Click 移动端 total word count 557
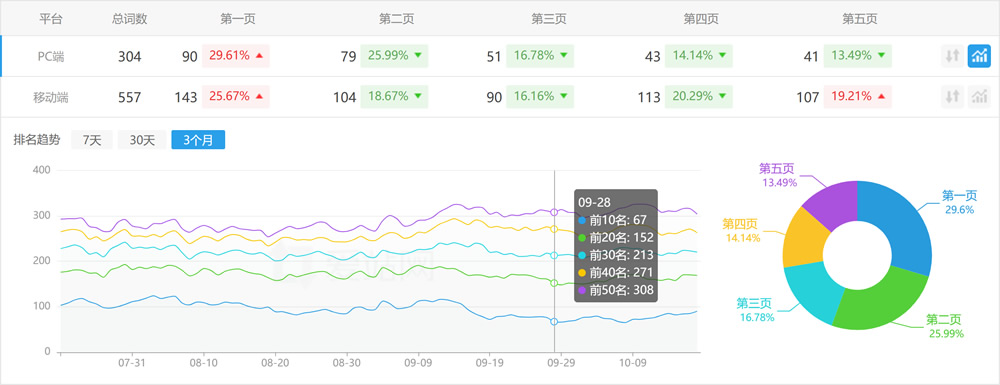Screen dimensions: 1000x385 (129, 98)
